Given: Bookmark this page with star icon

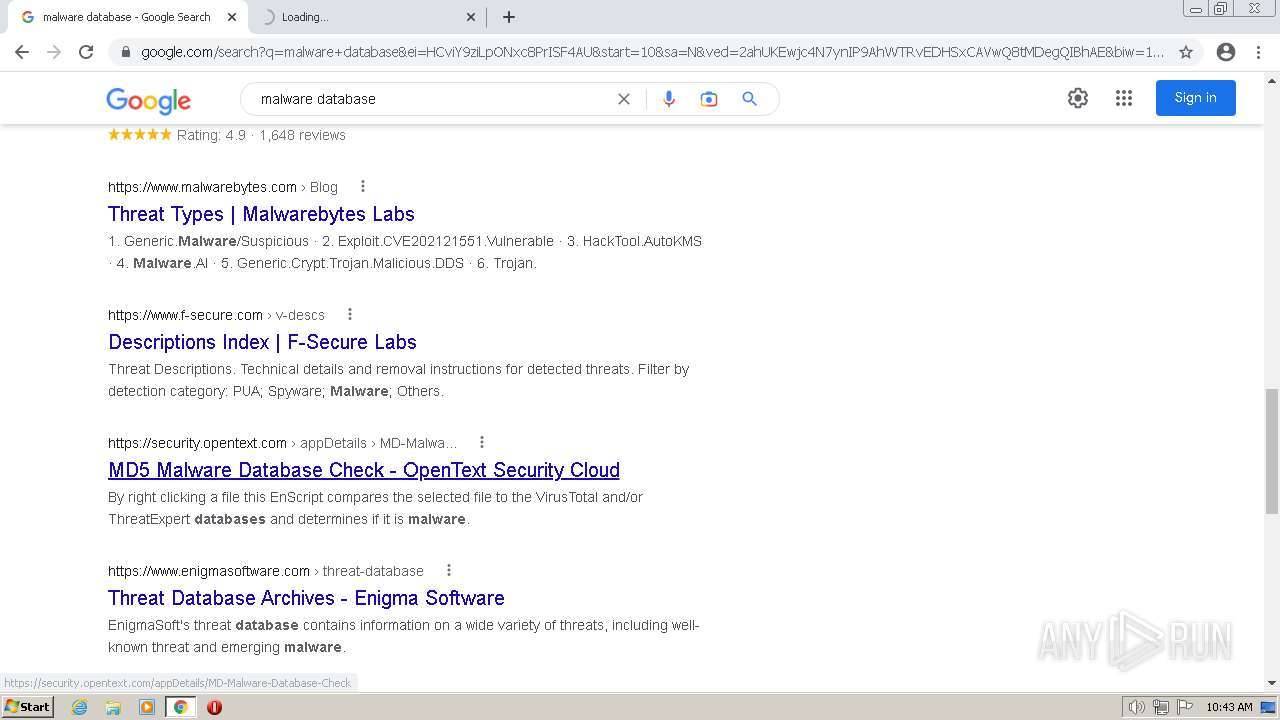Looking at the screenshot, I should coord(1186,52).
